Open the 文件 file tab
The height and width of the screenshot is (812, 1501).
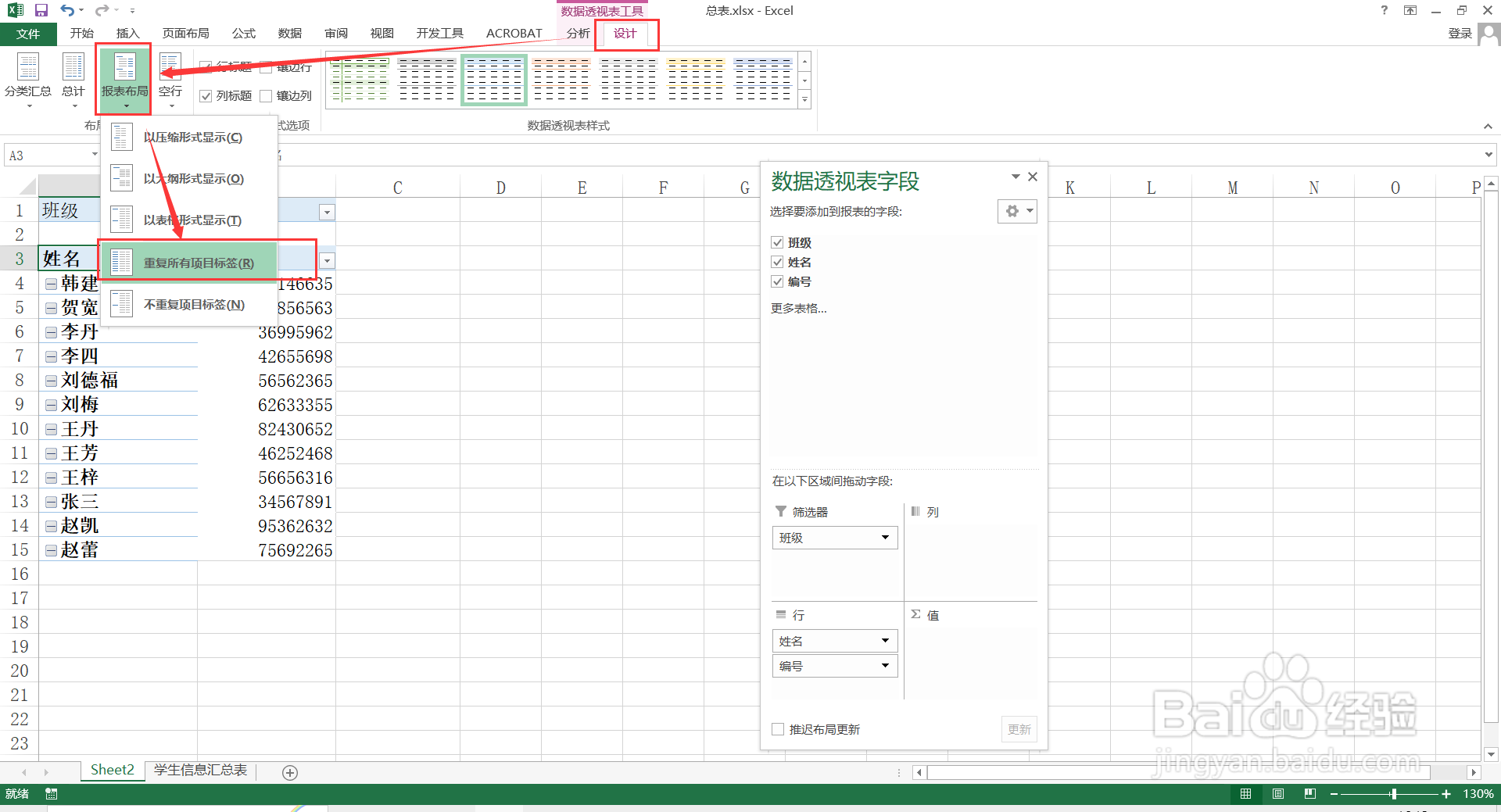28,34
